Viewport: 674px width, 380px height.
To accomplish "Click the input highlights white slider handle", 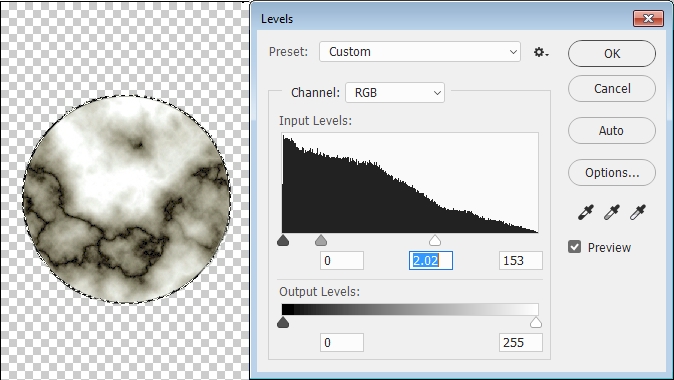I will click(x=435, y=240).
